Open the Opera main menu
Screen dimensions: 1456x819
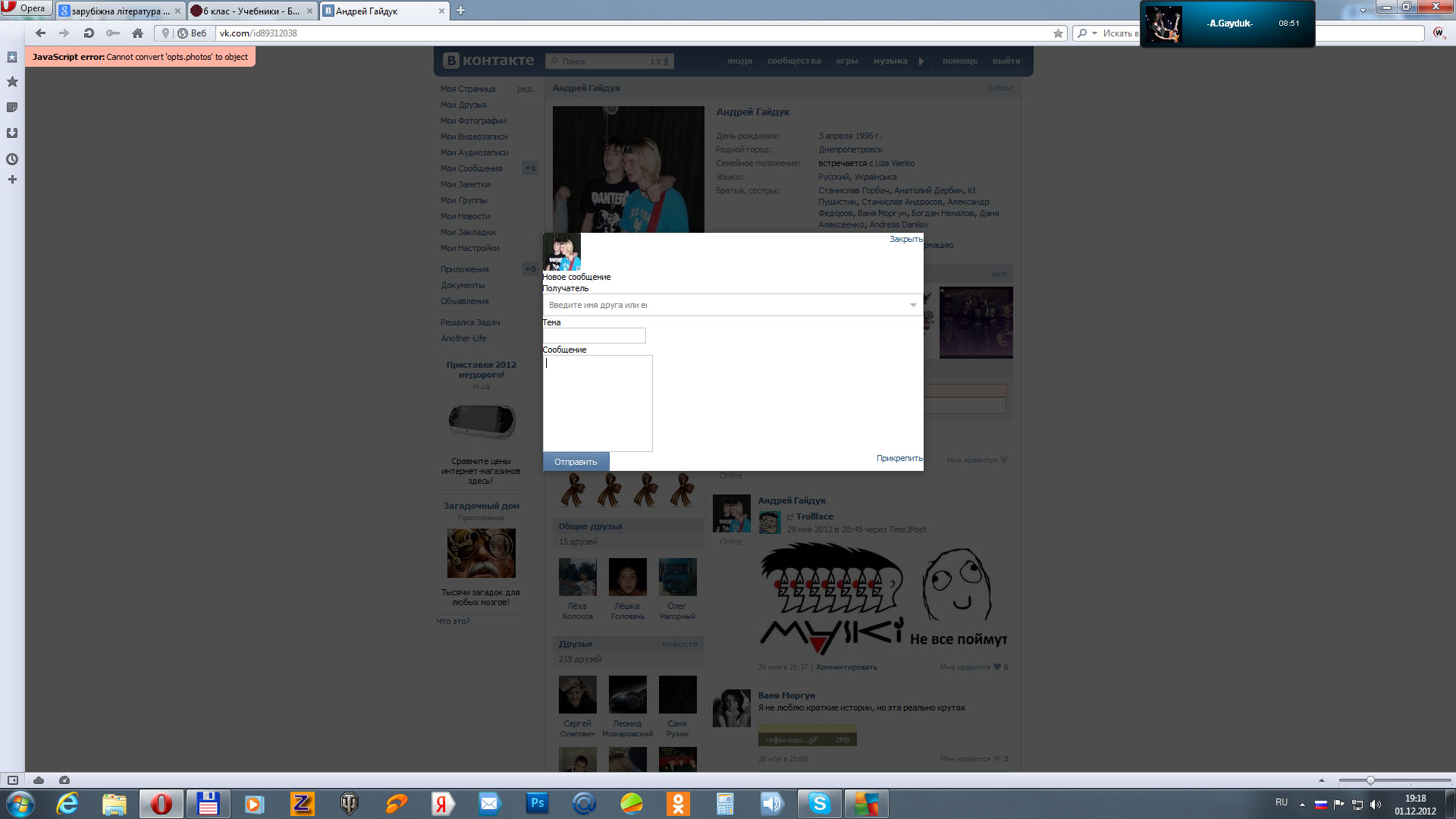(x=25, y=8)
